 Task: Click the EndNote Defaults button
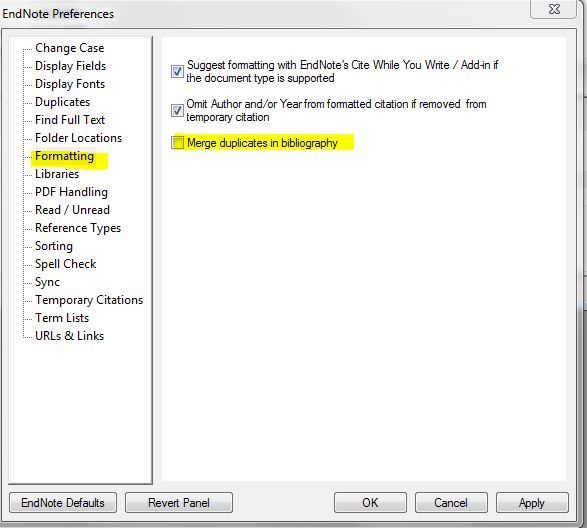click(63, 503)
